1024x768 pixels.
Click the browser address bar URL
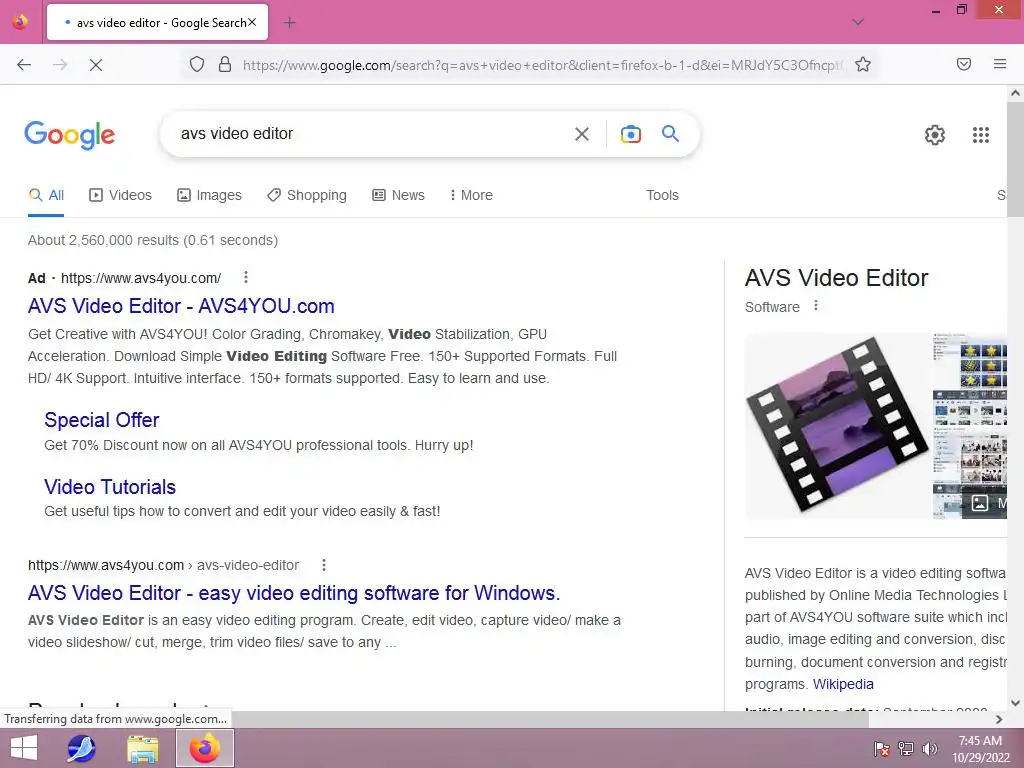coord(542,65)
